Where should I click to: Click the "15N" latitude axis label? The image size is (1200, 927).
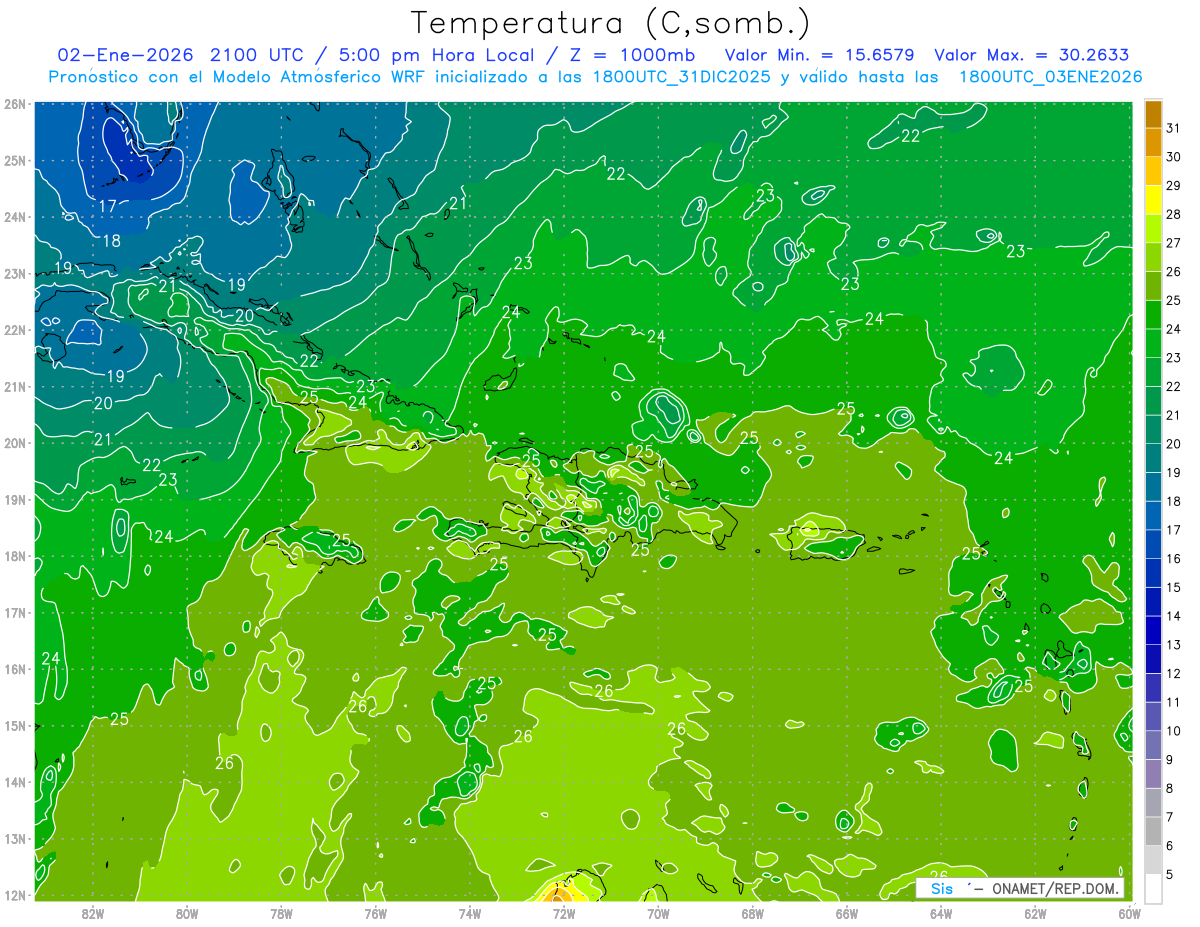[x=14, y=725]
